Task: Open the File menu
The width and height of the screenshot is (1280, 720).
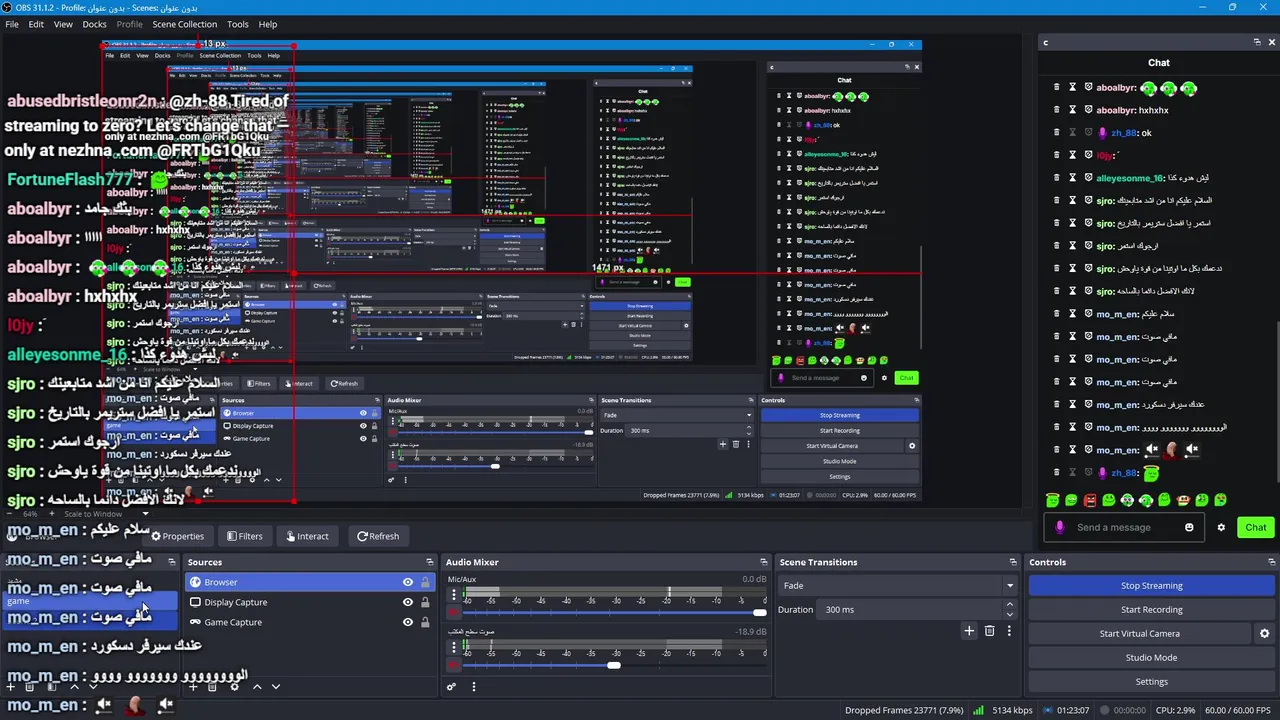Action: (12, 24)
